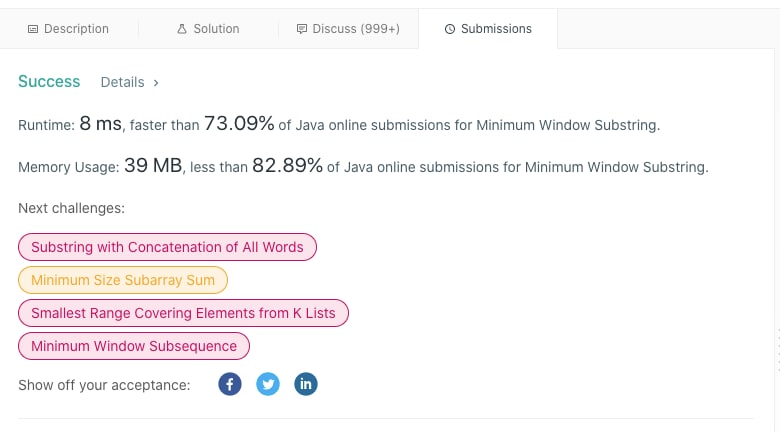Open Minimum Window Subsequence challenge

point(134,346)
